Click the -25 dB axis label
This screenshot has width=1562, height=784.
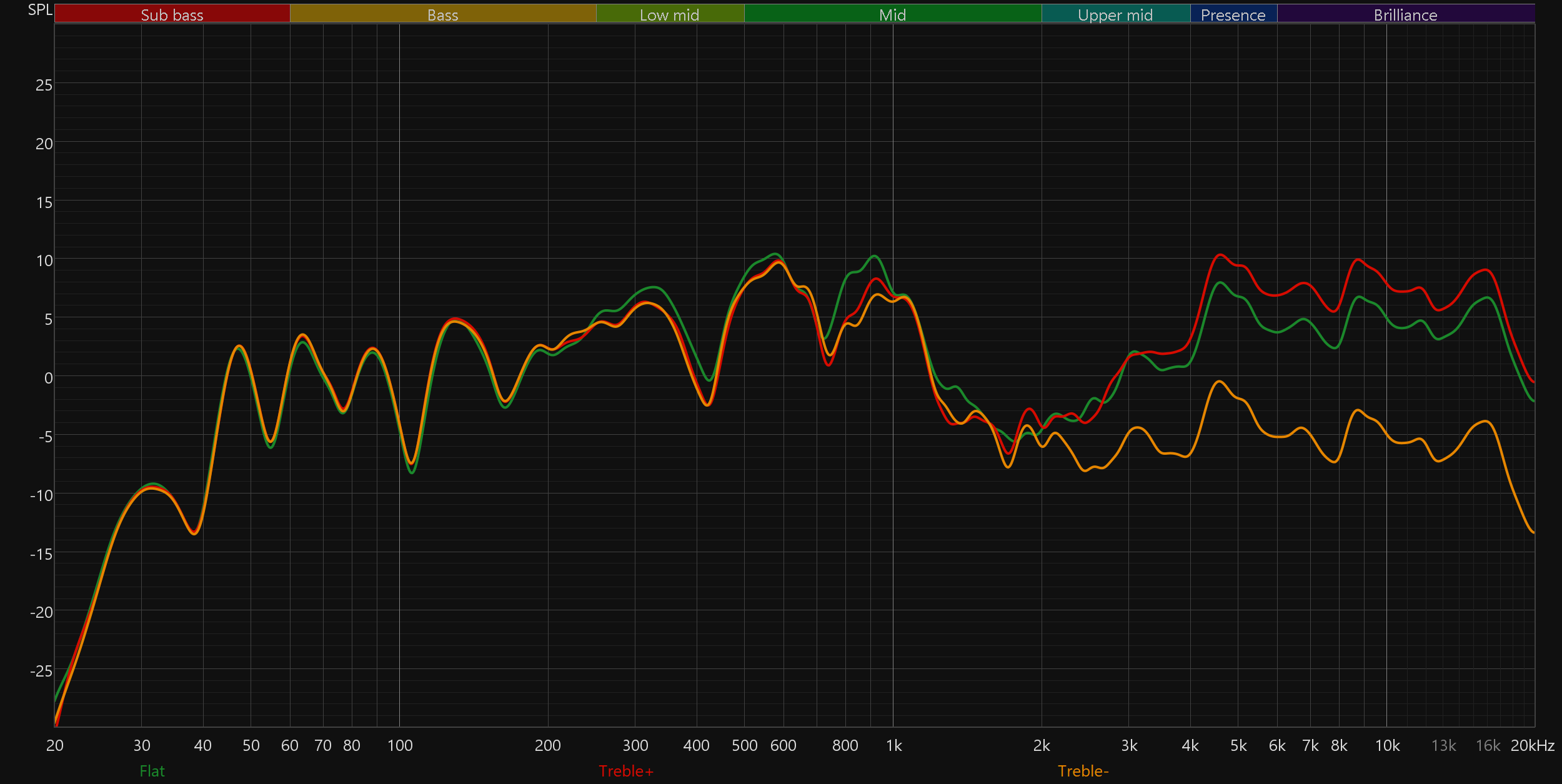click(41, 671)
